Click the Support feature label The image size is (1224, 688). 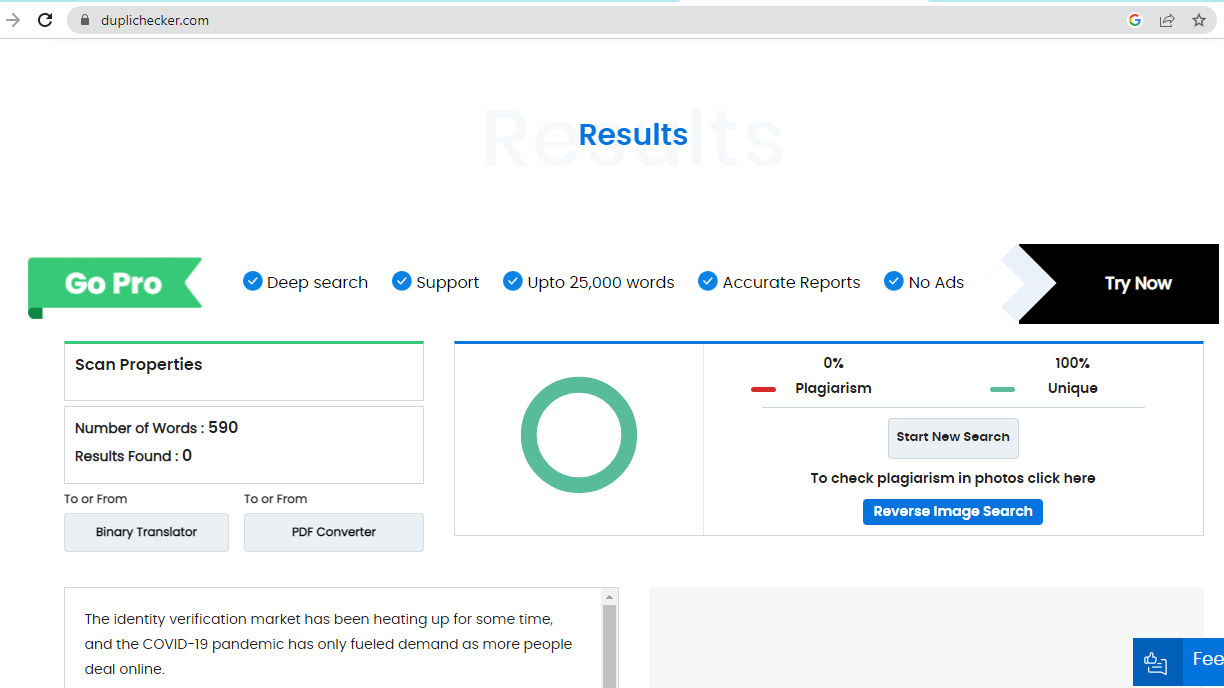[x=448, y=283]
